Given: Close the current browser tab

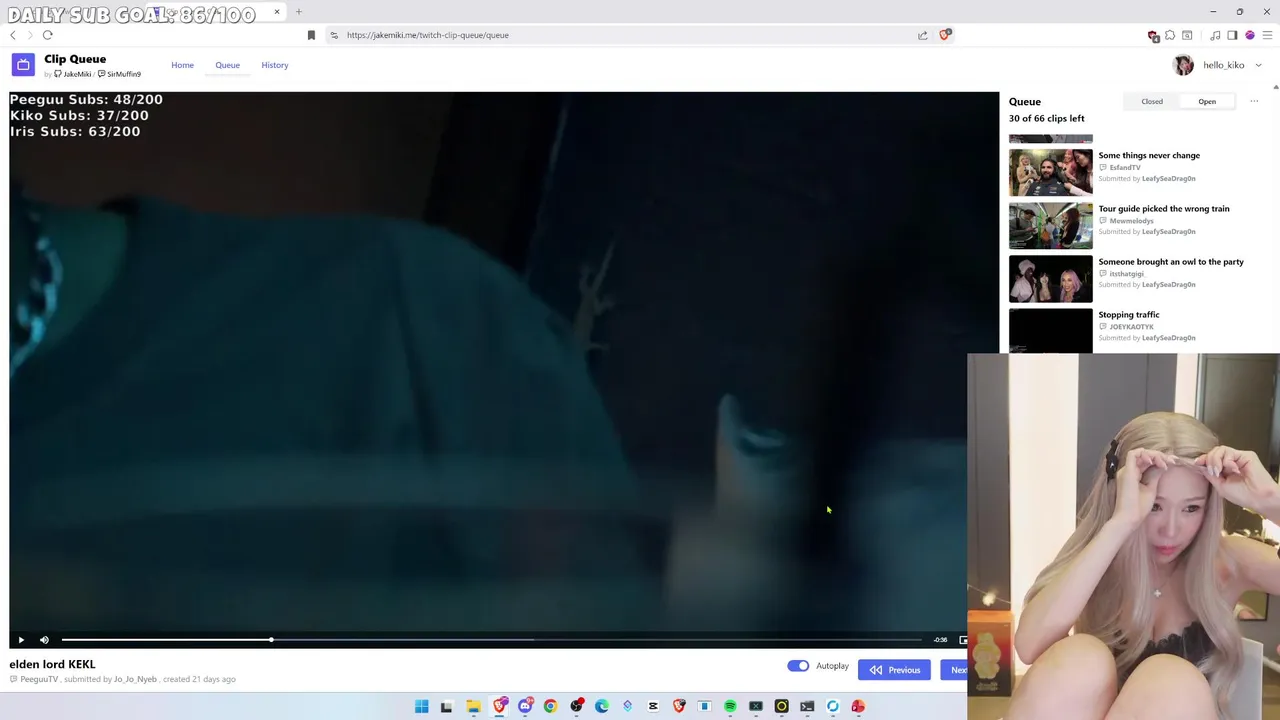Looking at the screenshot, I should tap(277, 12).
